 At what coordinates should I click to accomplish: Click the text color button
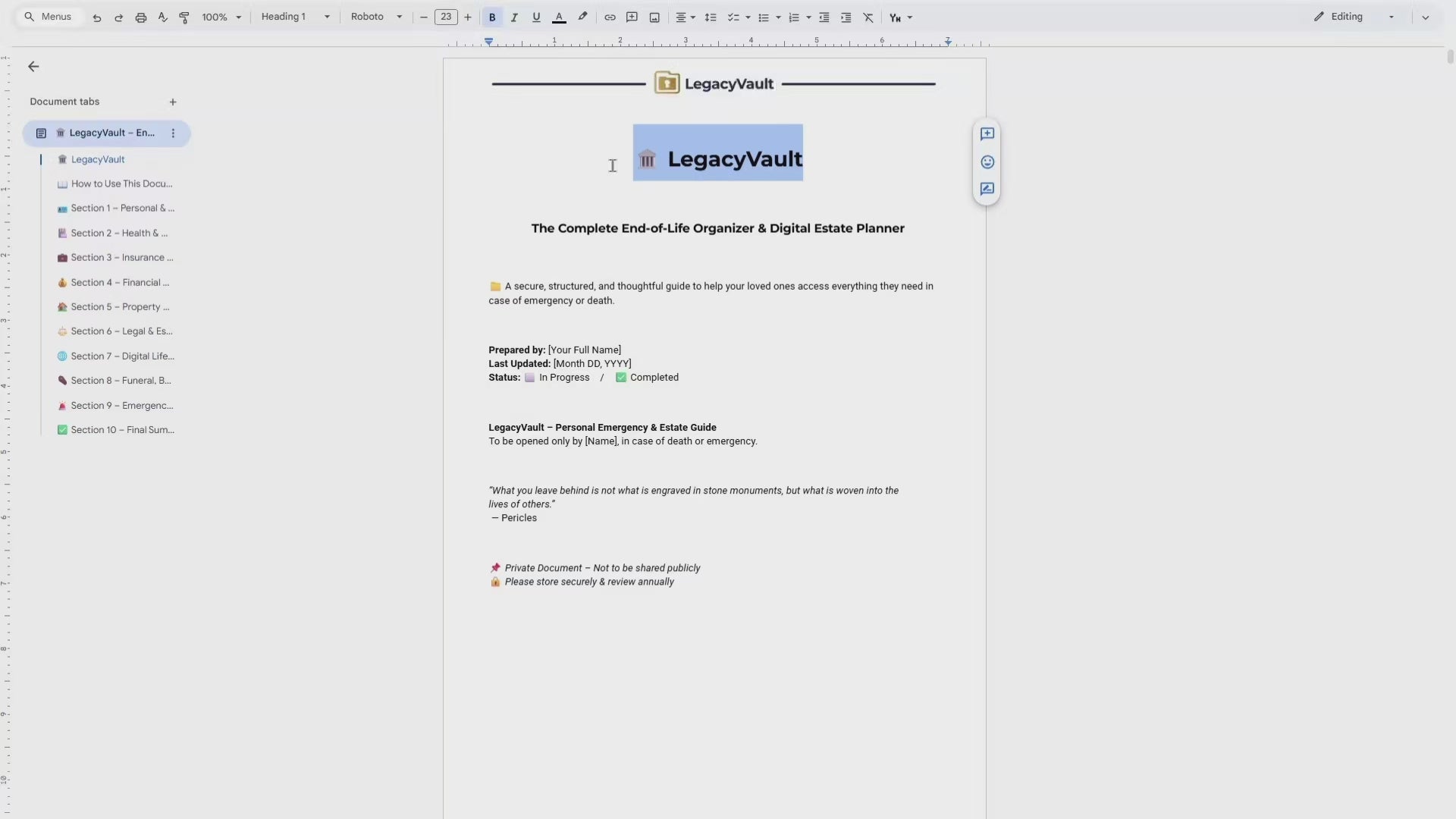[x=559, y=17]
